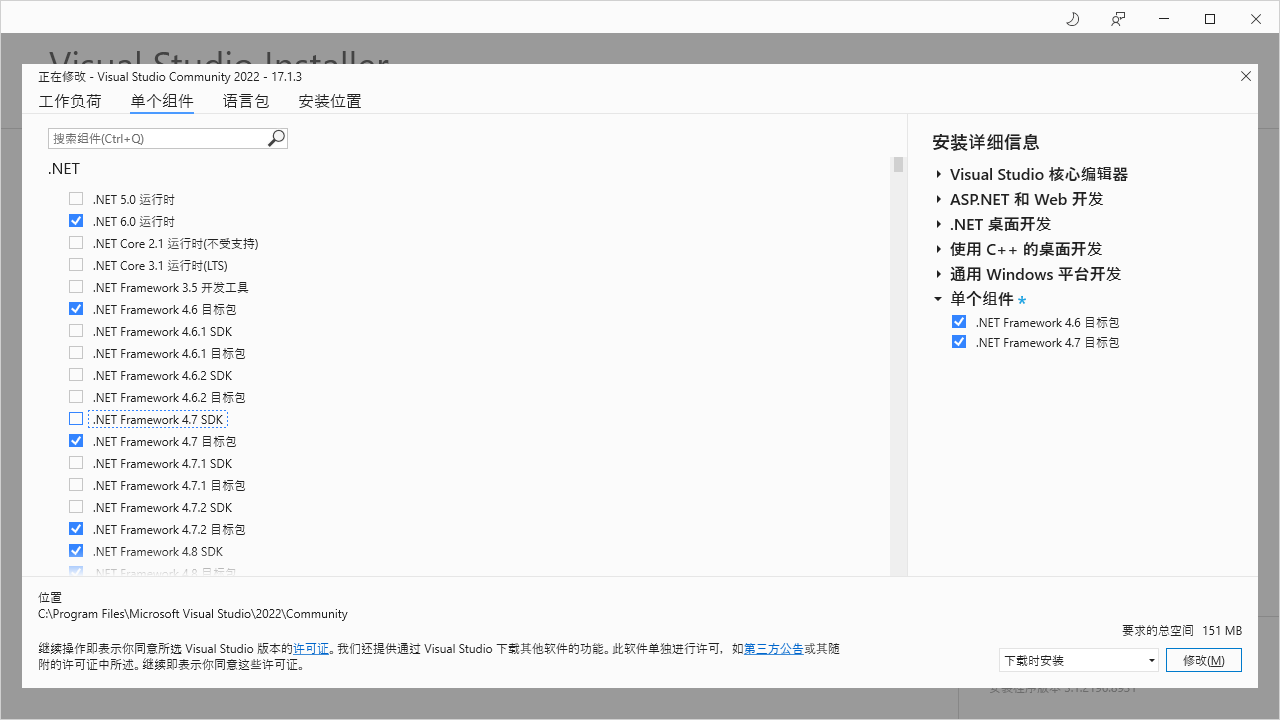This screenshot has height=720, width=1280.
Task: Check .NET Core 3.1 运行时(LTS)
Action: [75, 264]
